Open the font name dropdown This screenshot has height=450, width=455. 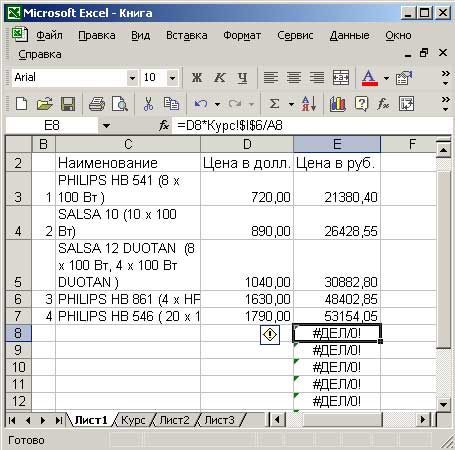coord(132,78)
